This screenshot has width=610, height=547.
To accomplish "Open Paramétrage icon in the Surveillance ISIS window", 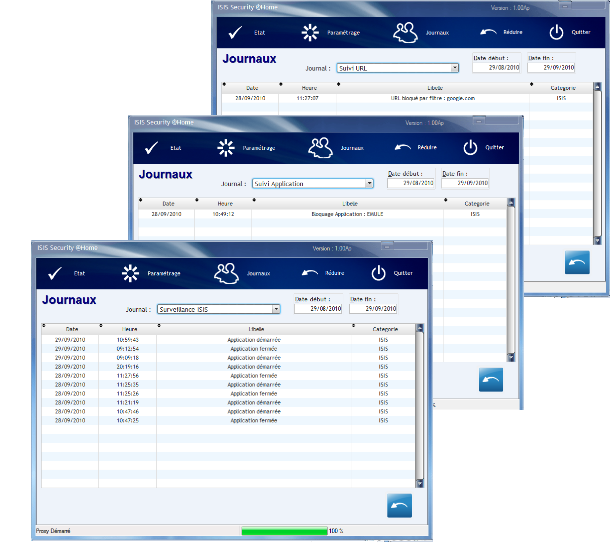I will pyautogui.click(x=130, y=273).
